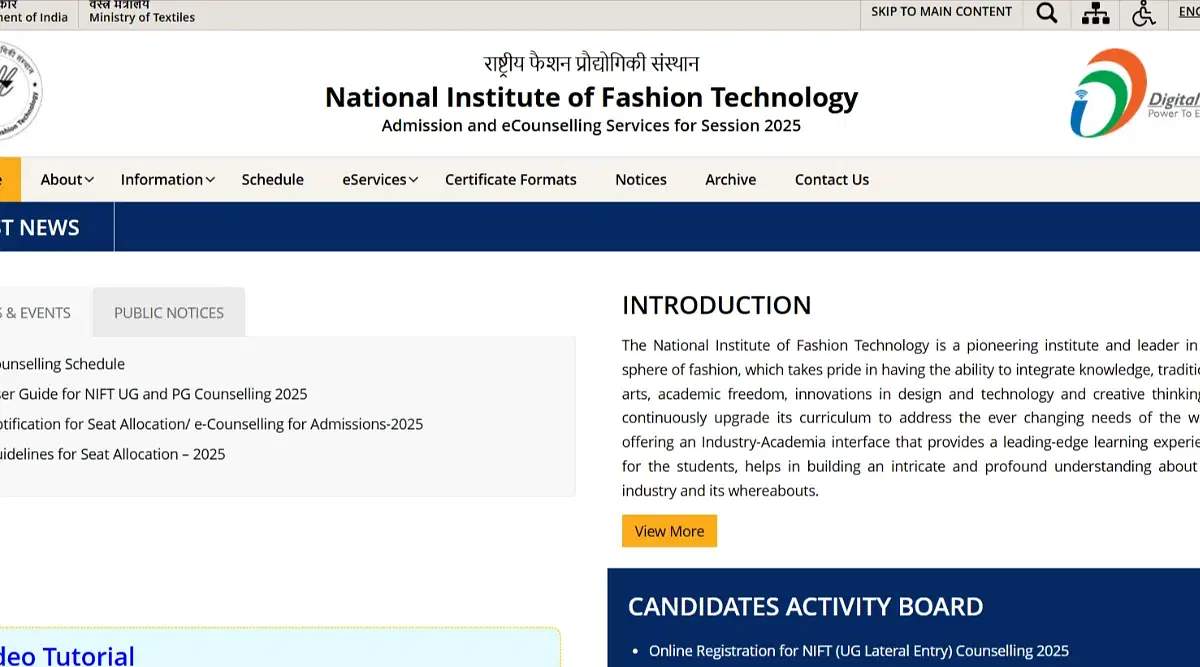1200x667 pixels.
Task: Open the Contact Us menu item
Action: coord(832,180)
